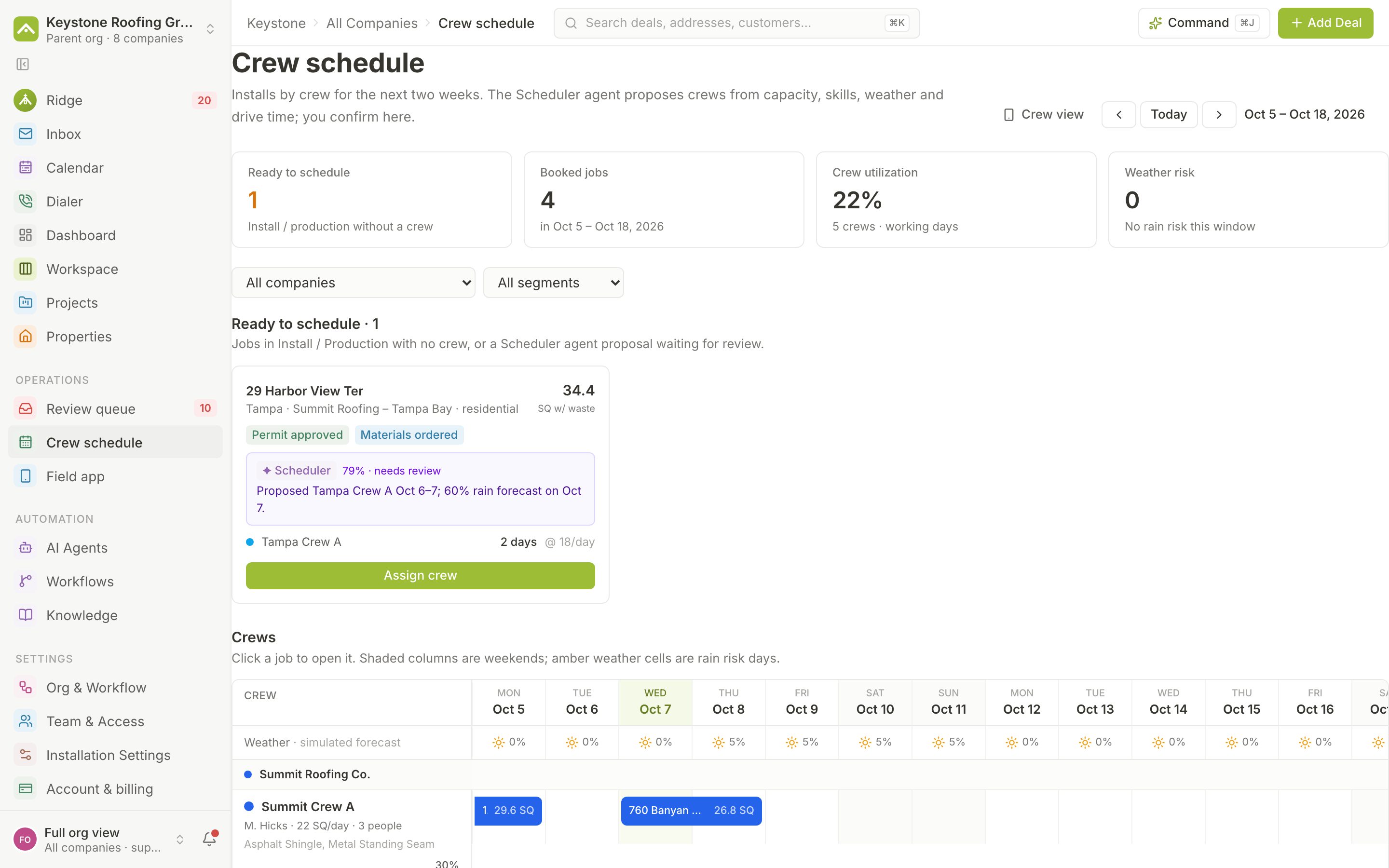Open Org & Workflow settings
This screenshot has width=1389, height=868.
115,688
